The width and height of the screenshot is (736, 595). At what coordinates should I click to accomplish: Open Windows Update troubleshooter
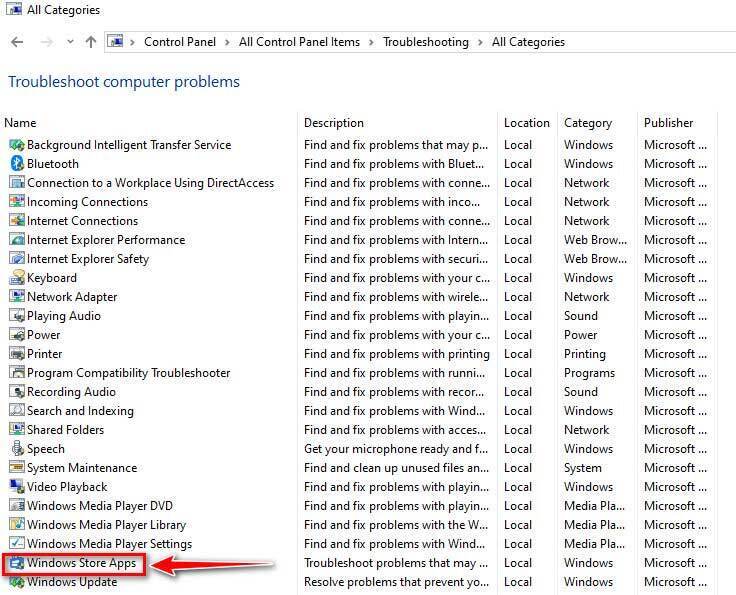pos(72,582)
